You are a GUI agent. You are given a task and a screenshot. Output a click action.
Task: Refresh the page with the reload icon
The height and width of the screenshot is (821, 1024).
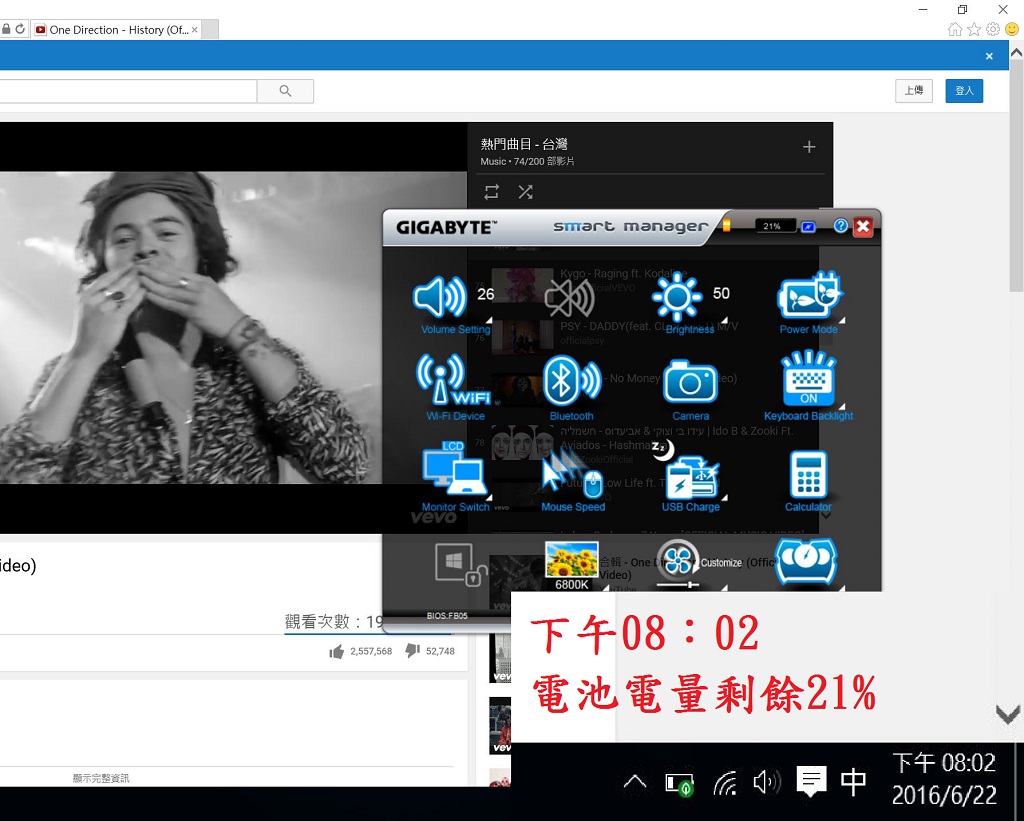[20, 29]
